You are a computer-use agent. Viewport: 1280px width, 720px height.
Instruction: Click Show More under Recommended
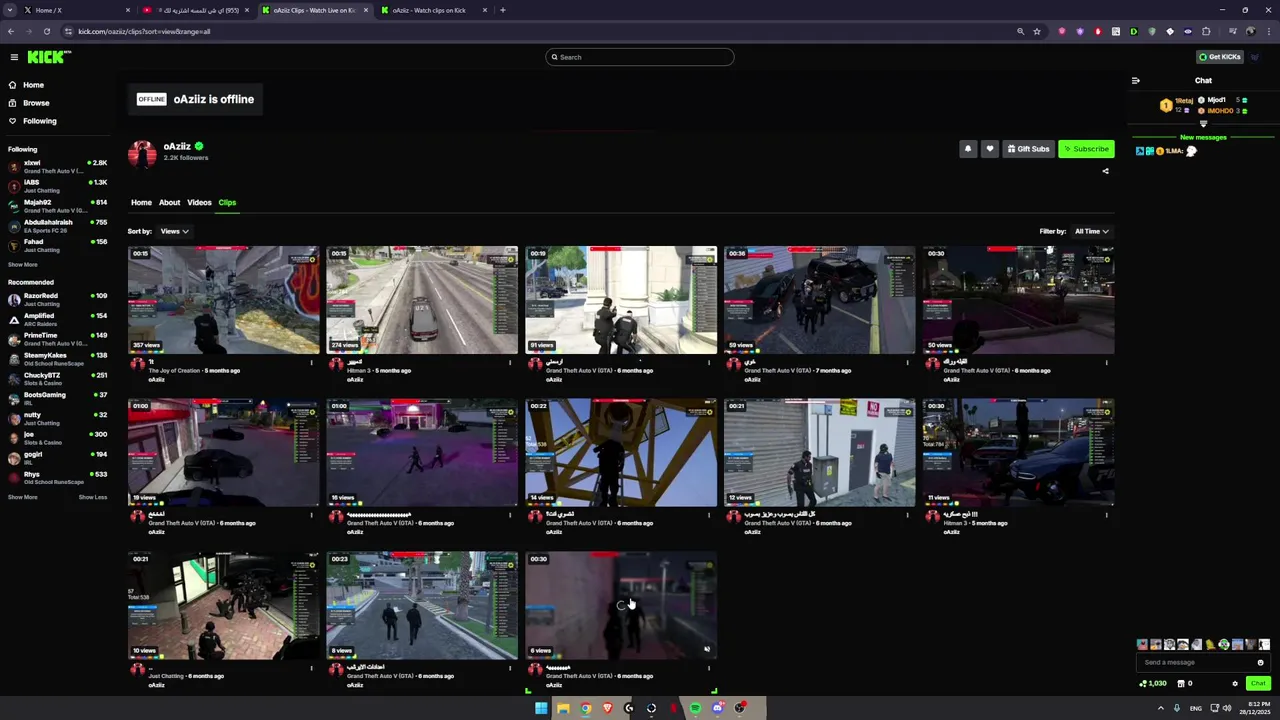tap(22, 497)
